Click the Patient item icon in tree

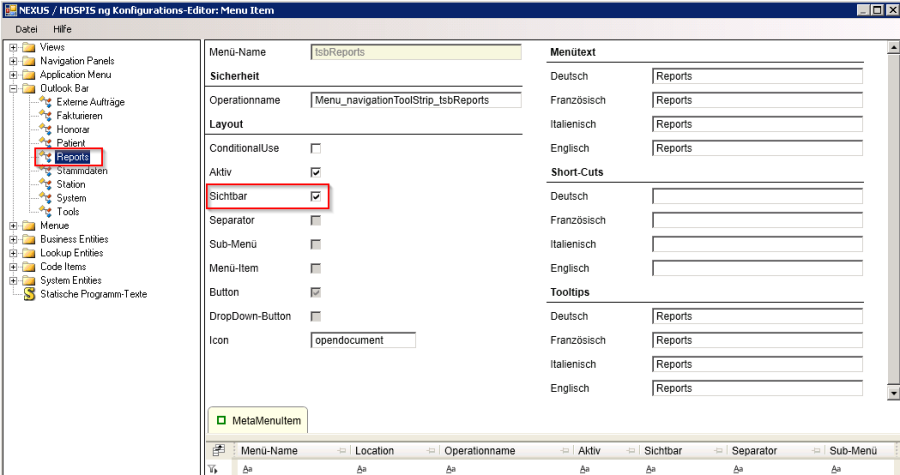pyautogui.click(x=45, y=143)
